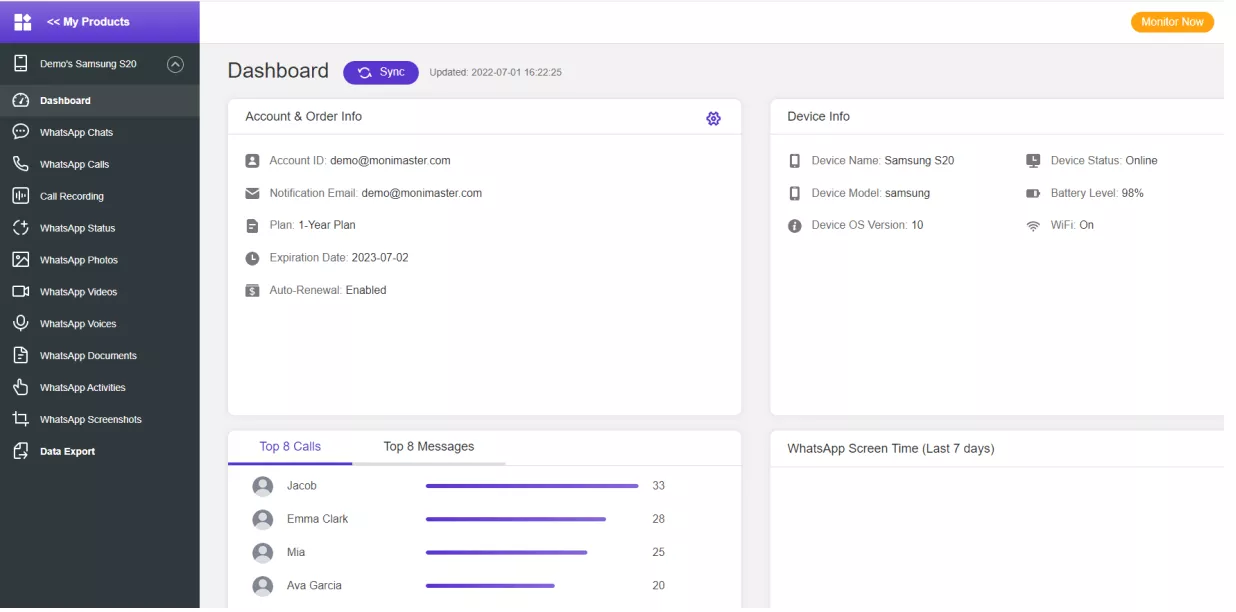
Task: Select the Call Recording icon
Action: click(20, 196)
